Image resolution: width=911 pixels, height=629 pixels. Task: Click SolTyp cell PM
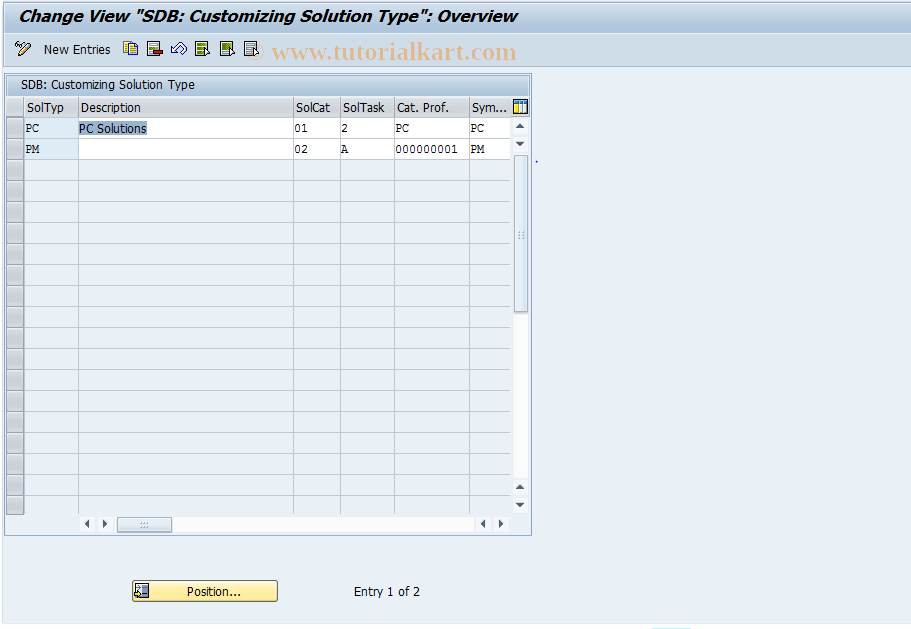coord(51,149)
